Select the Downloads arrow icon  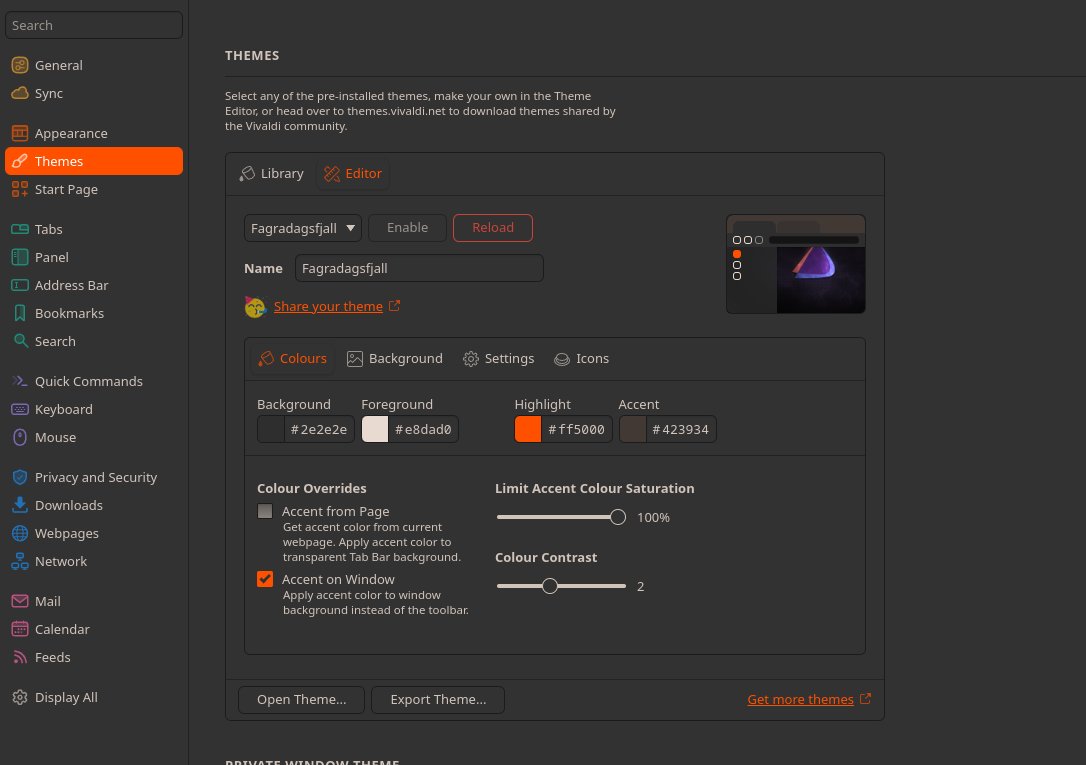pyautogui.click(x=20, y=505)
